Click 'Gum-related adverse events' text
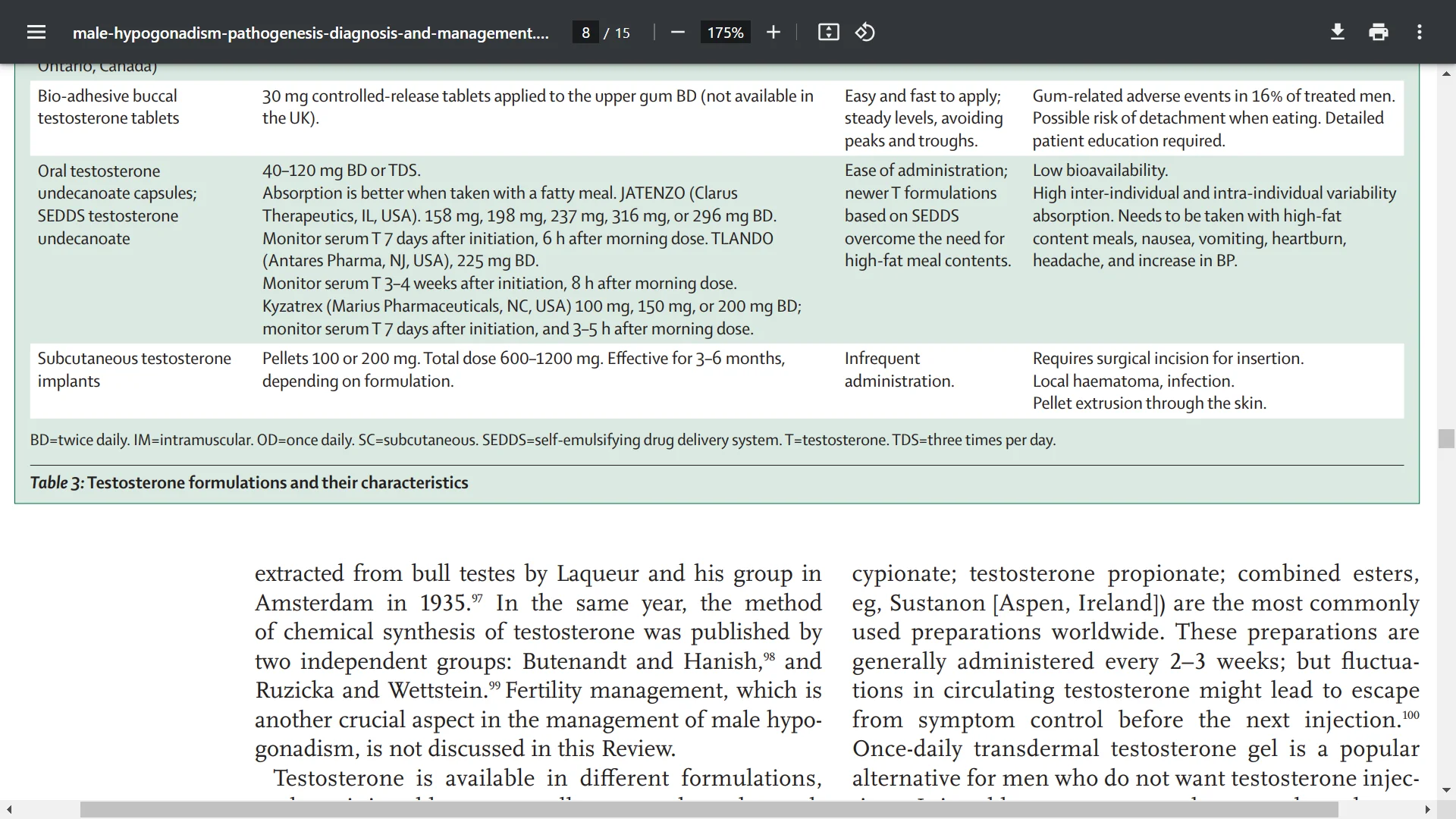The height and width of the screenshot is (819, 1456). tap(1129, 96)
